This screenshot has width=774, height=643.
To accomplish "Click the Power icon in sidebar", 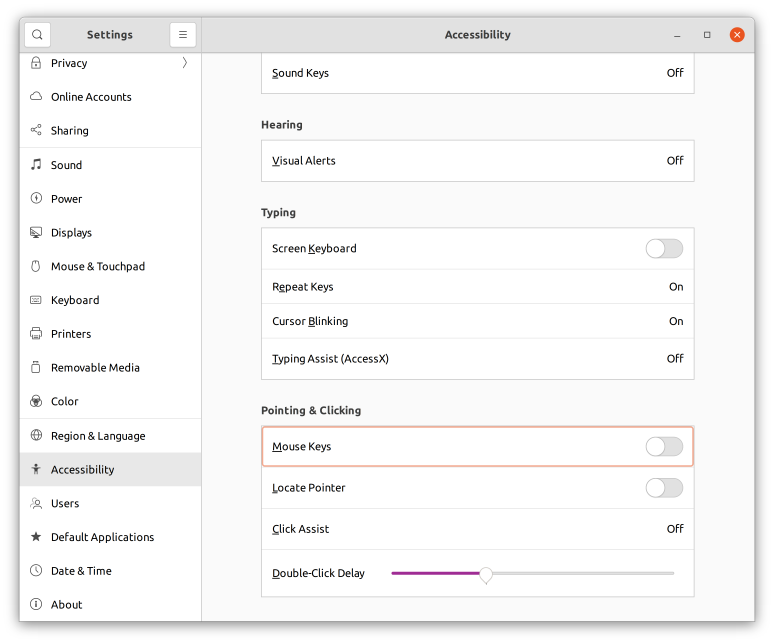I will click(36, 198).
